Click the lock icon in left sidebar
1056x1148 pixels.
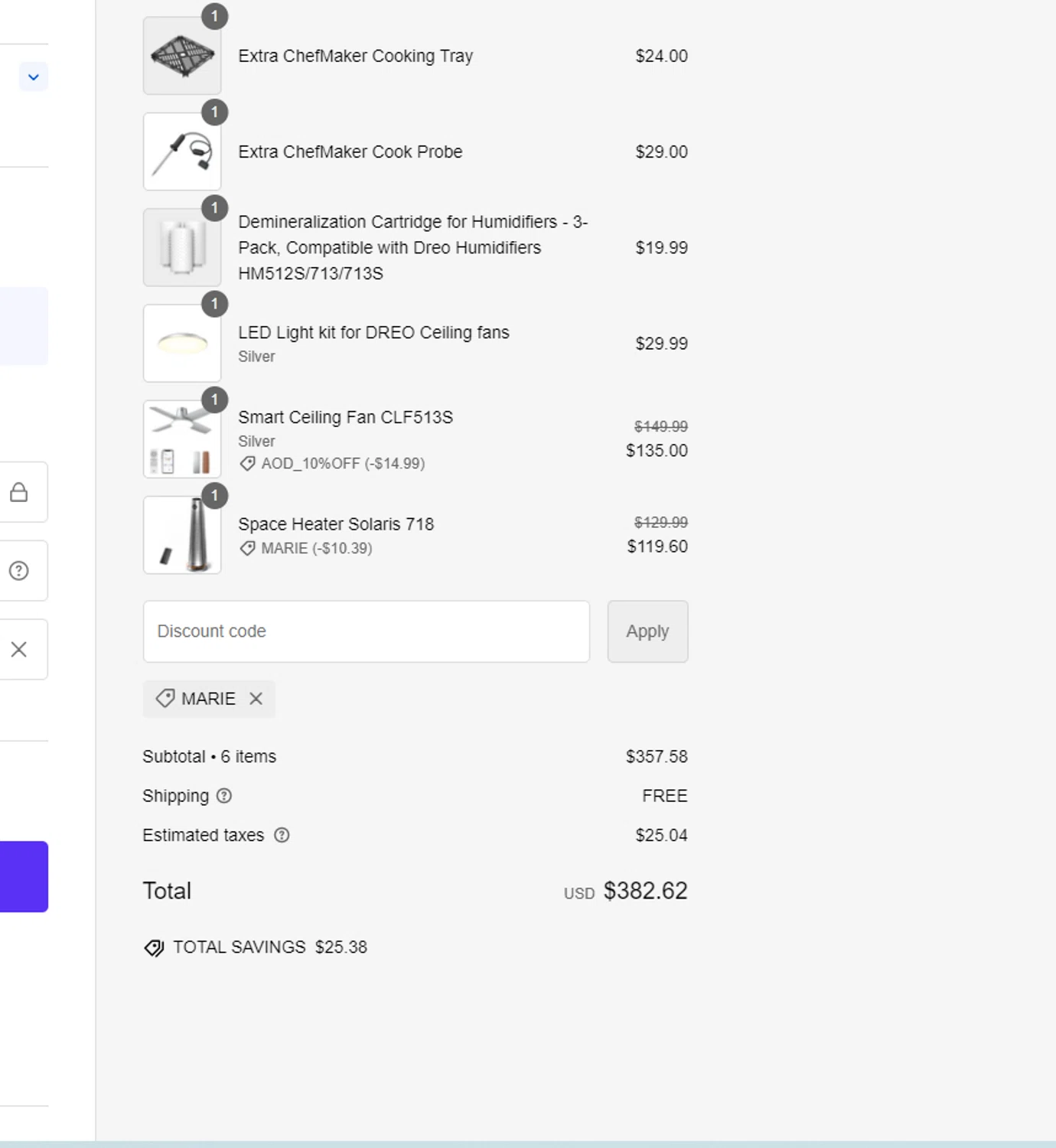(19, 492)
